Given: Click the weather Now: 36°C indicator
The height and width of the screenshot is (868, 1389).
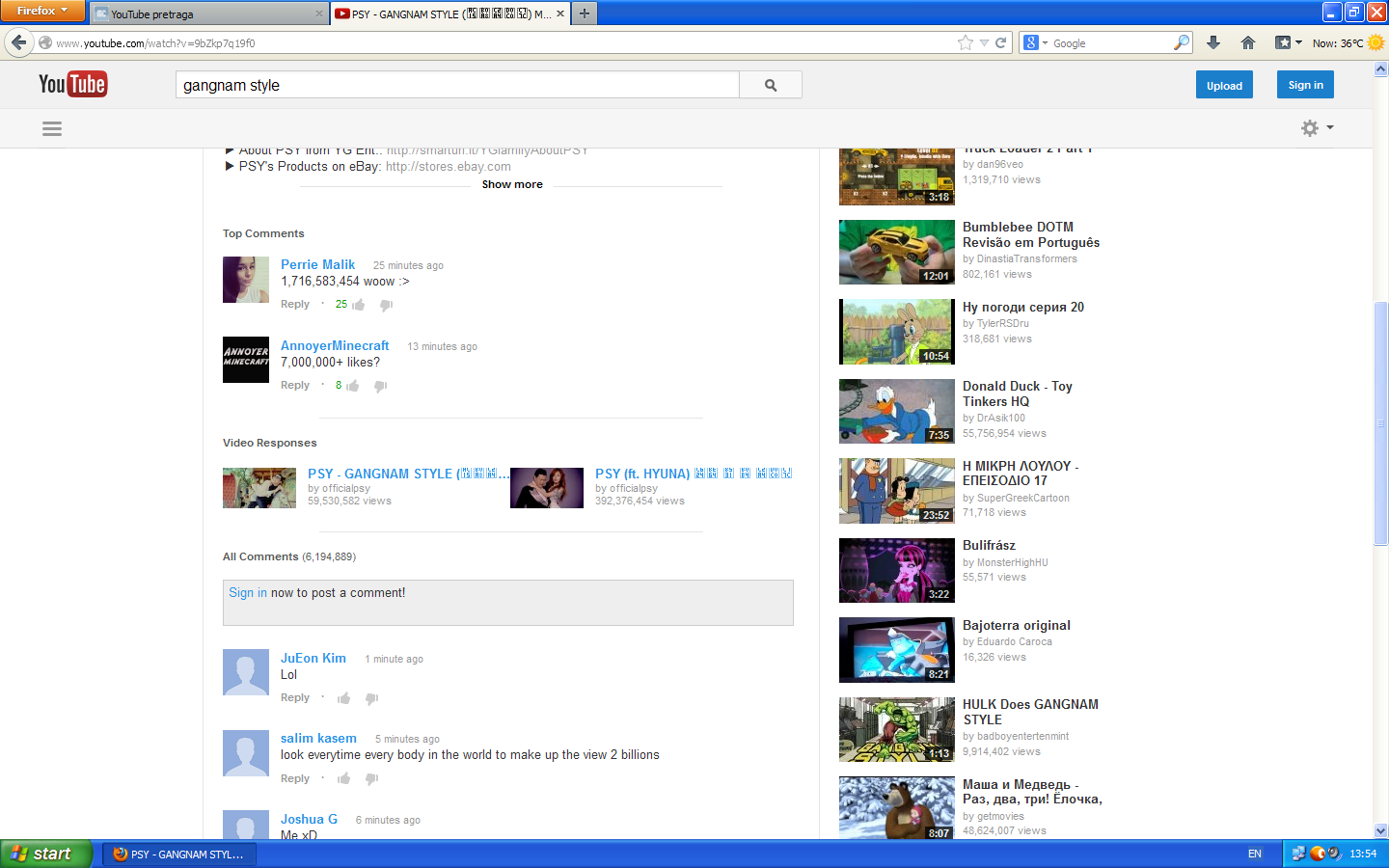Looking at the screenshot, I should point(1348,42).
